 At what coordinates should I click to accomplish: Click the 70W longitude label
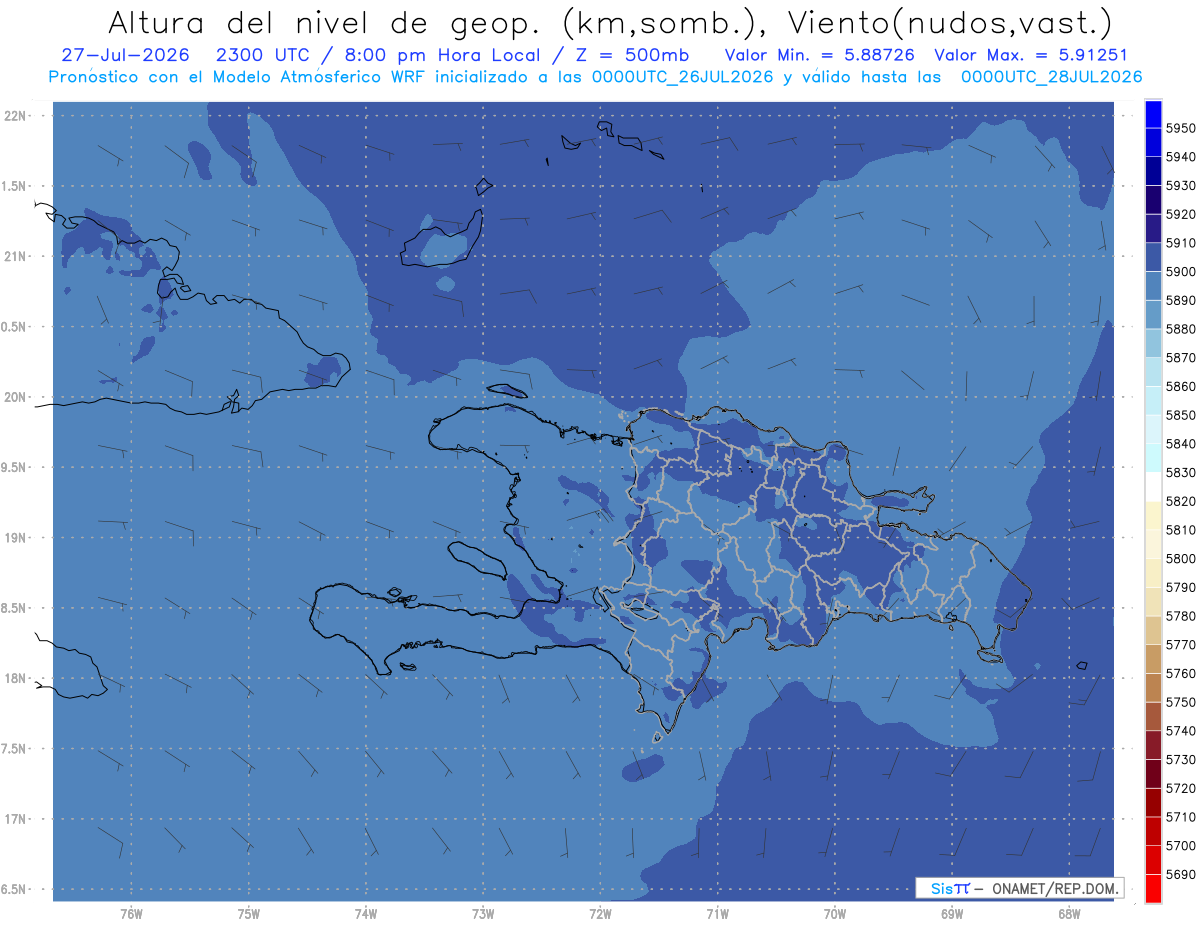[x=835, y=913]
